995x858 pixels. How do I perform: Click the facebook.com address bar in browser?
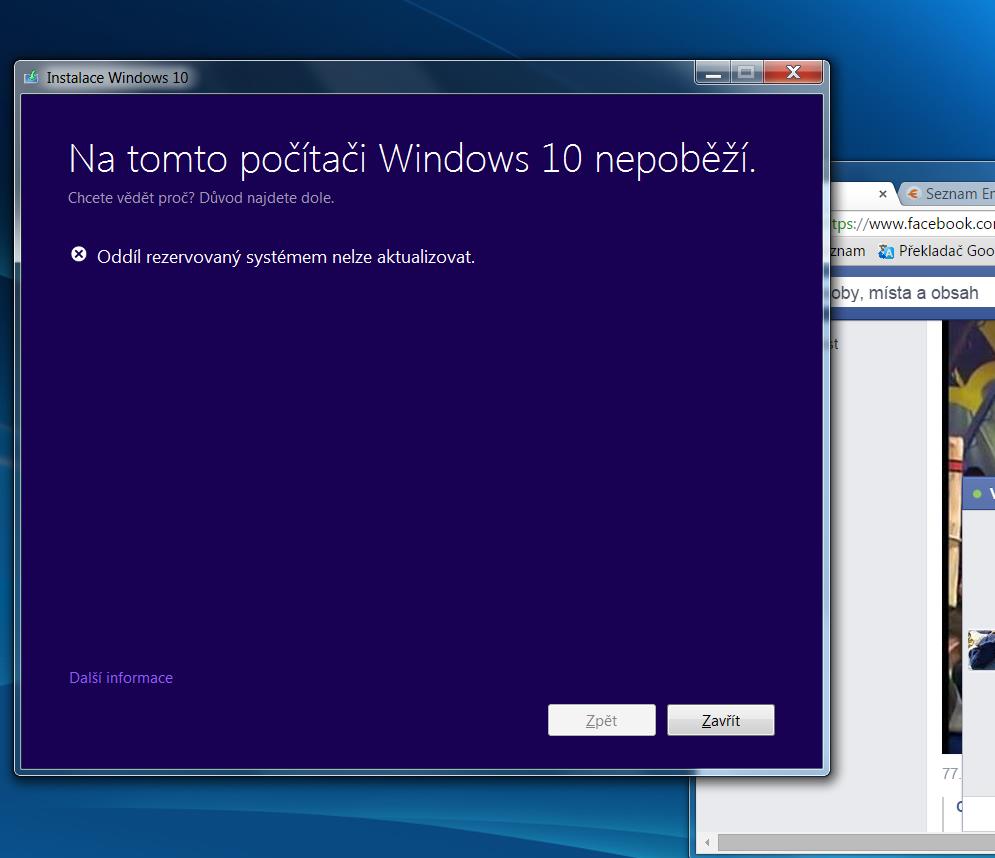point(913,223)
